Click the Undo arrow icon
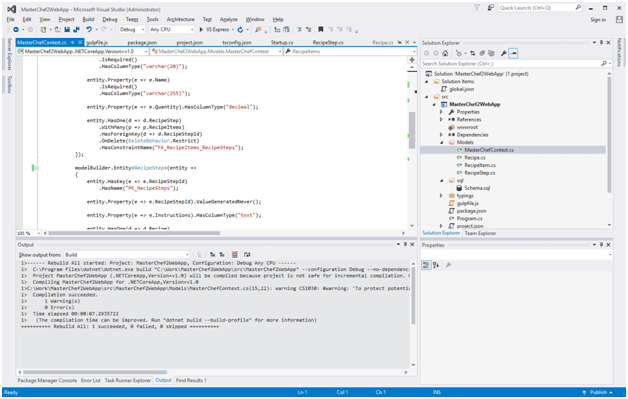Screen dimensions: 628x399 [89, 30]
